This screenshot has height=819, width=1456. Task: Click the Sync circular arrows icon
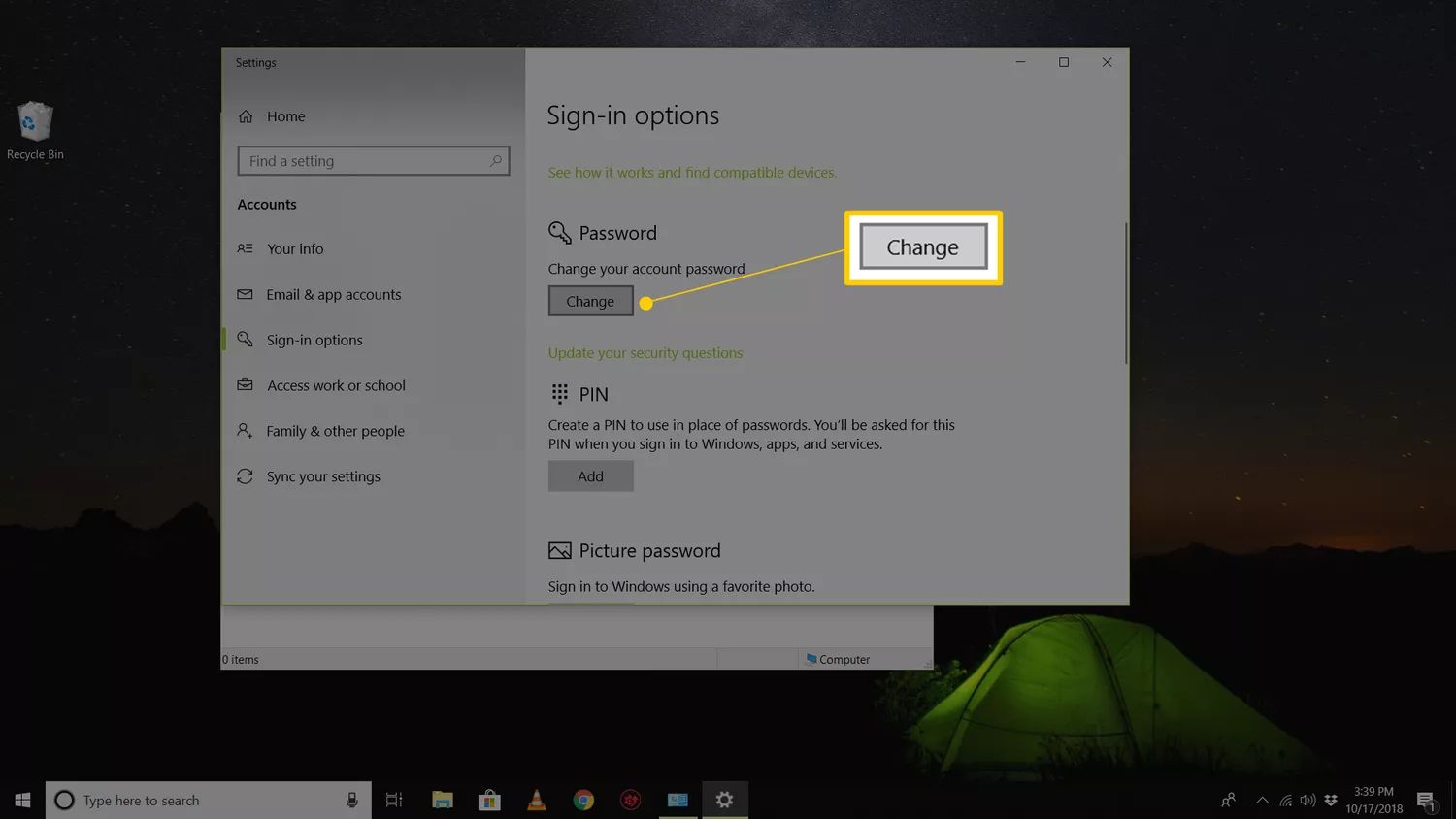tap(246, 476)
